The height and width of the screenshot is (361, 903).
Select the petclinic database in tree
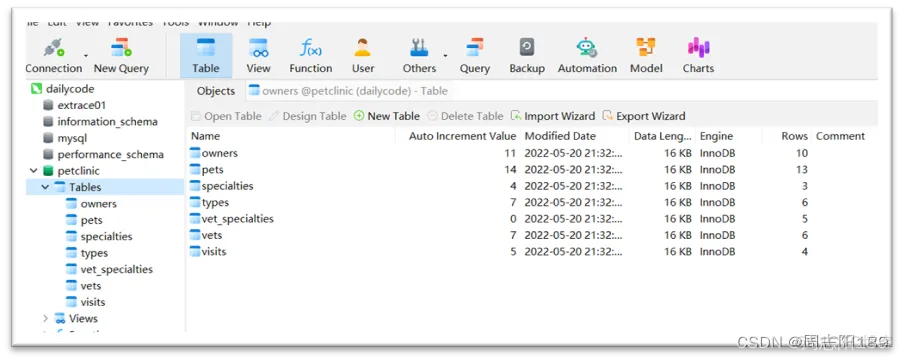(71, 171)
